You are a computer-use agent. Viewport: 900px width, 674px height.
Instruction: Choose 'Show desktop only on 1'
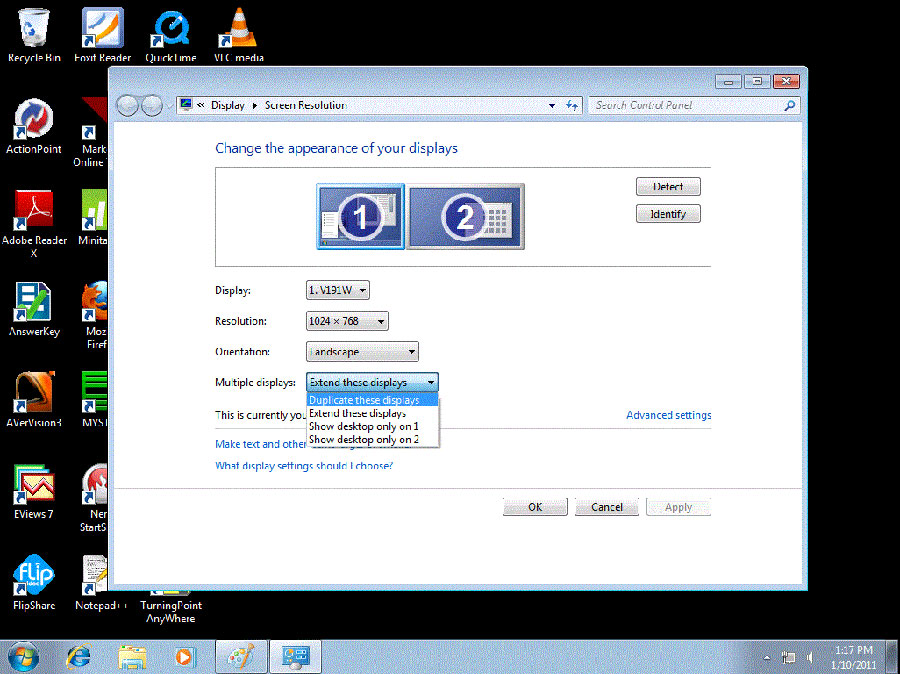363,426
